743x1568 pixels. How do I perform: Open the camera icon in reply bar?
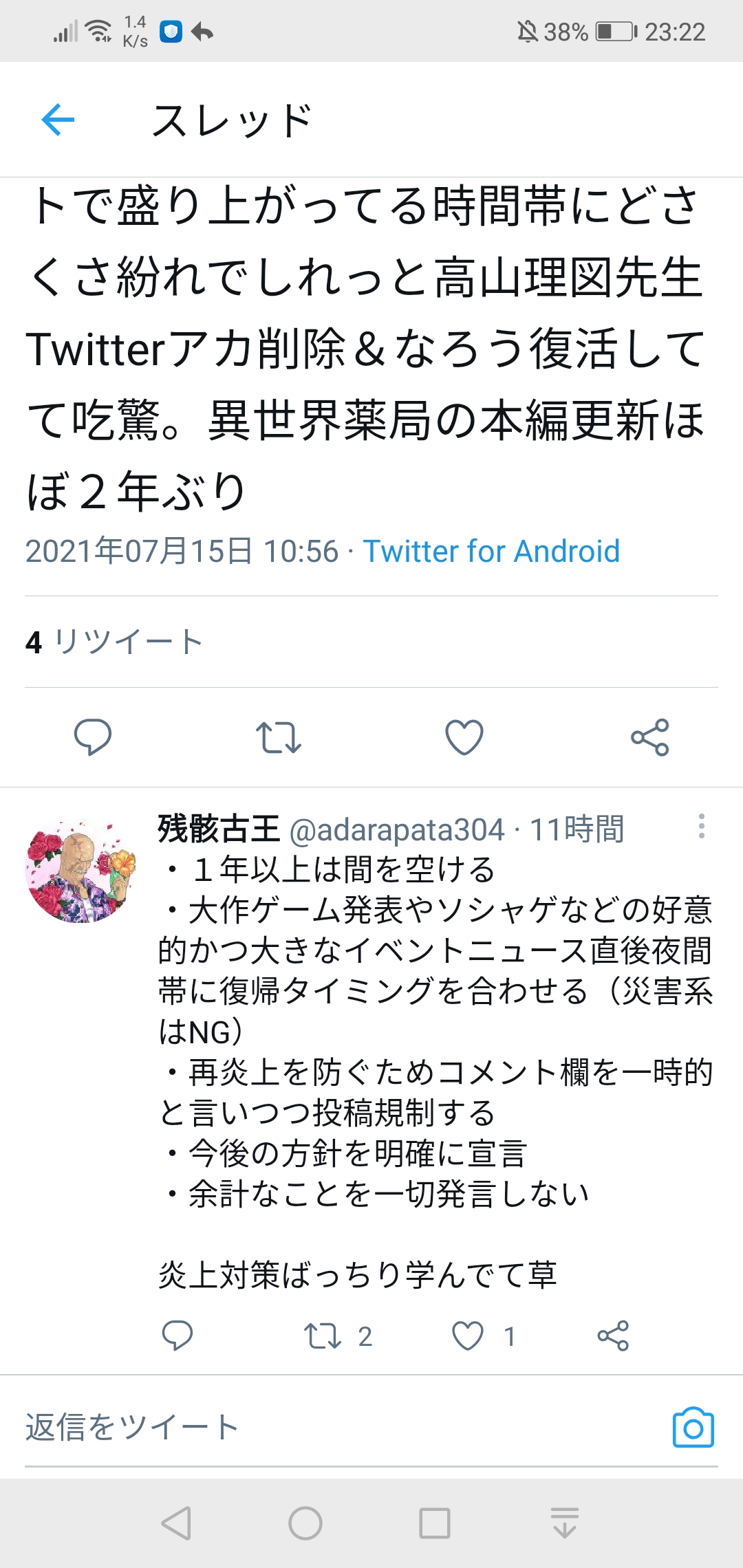[693, 1428]
